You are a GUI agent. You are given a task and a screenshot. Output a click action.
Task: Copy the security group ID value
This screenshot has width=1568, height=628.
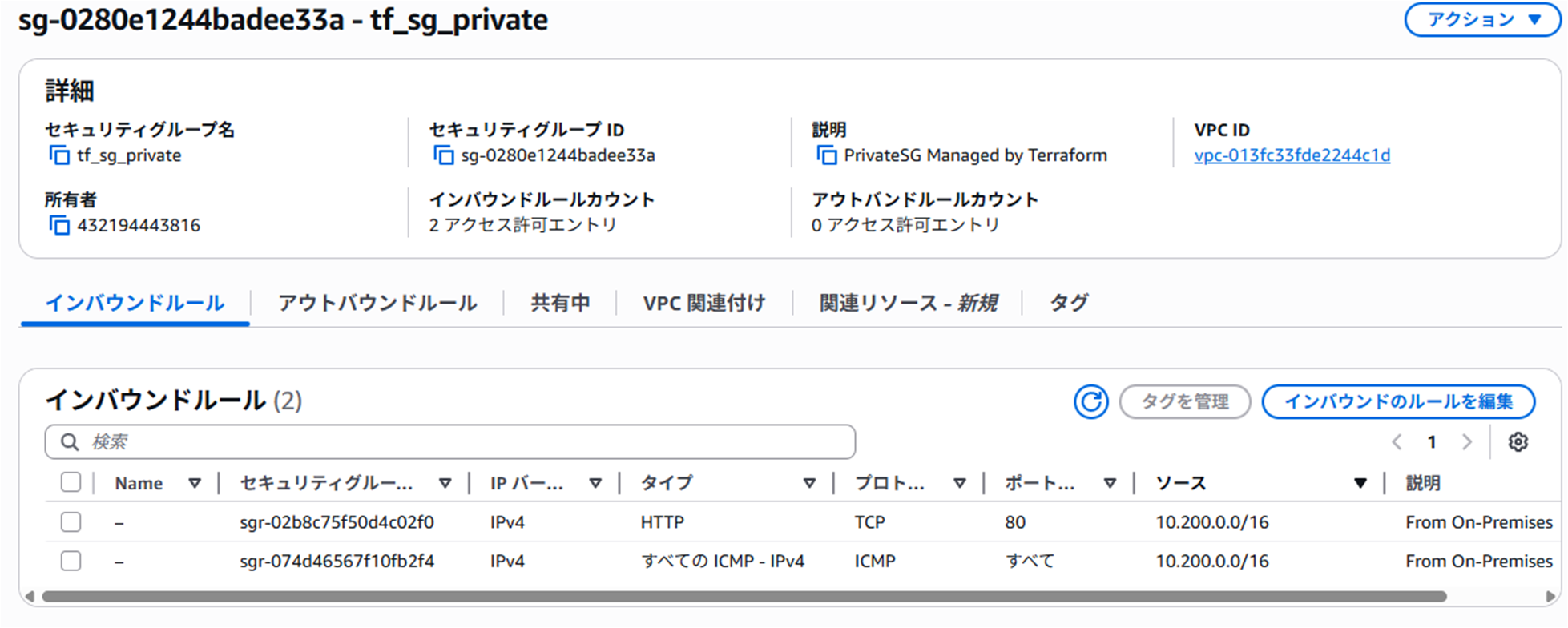click(443, 155)
